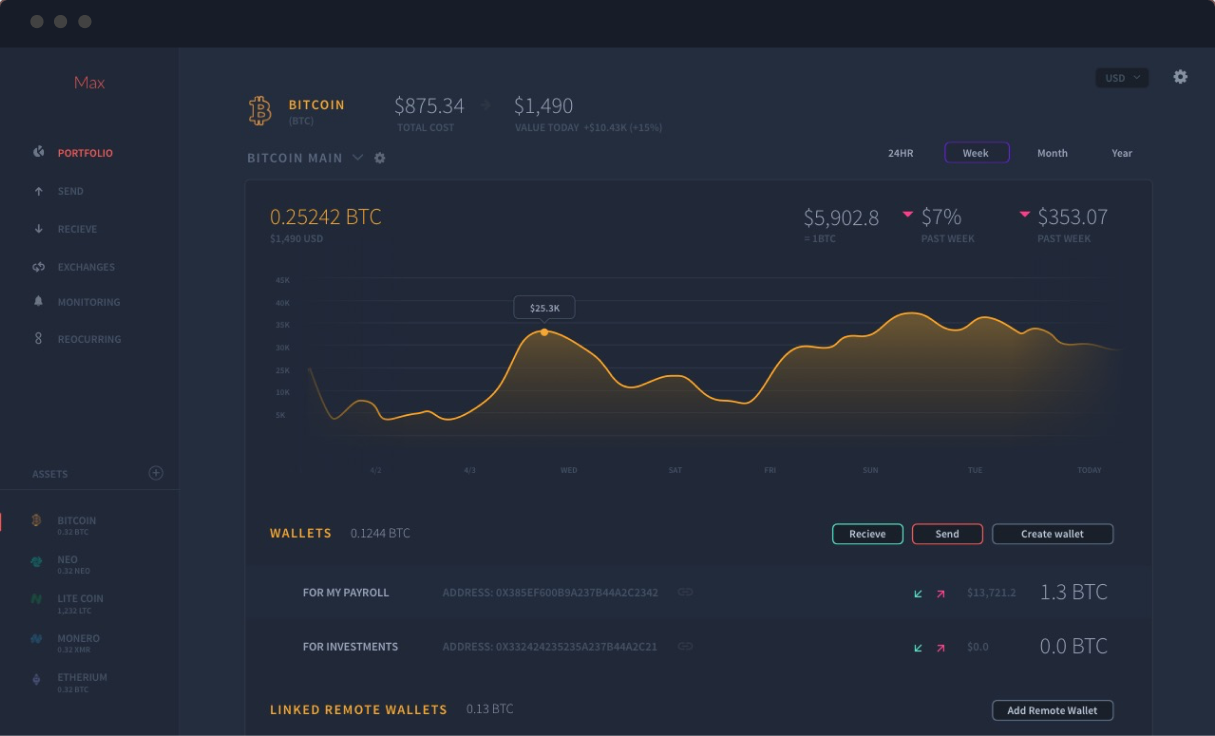Click the Bitcoin asset coin icon
Image resolution: width=1215 pixels, height=736 pixels.
pyautogui.click(x=37, y=521)
